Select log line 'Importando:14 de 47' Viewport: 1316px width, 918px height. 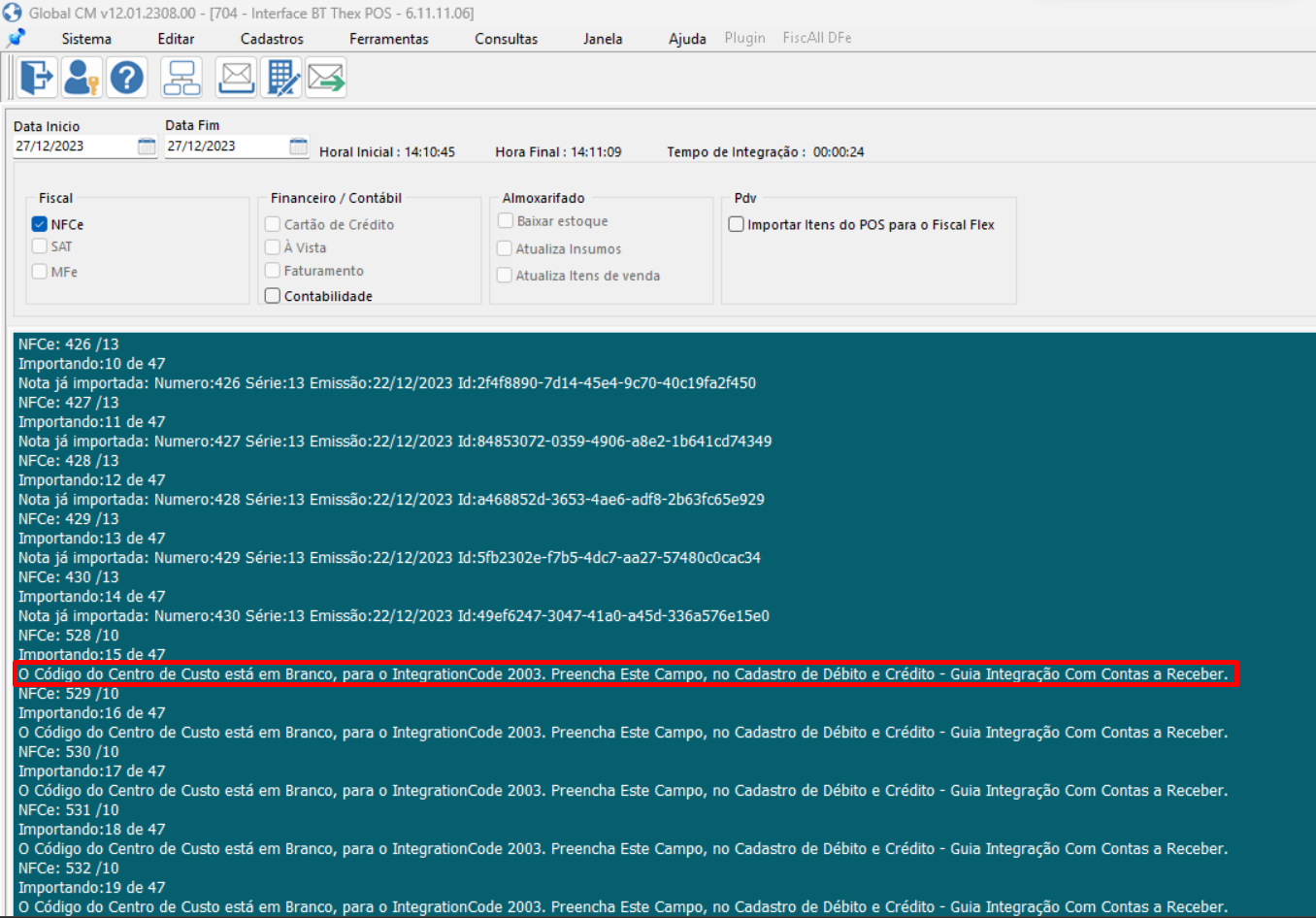[x=92, y=597]
